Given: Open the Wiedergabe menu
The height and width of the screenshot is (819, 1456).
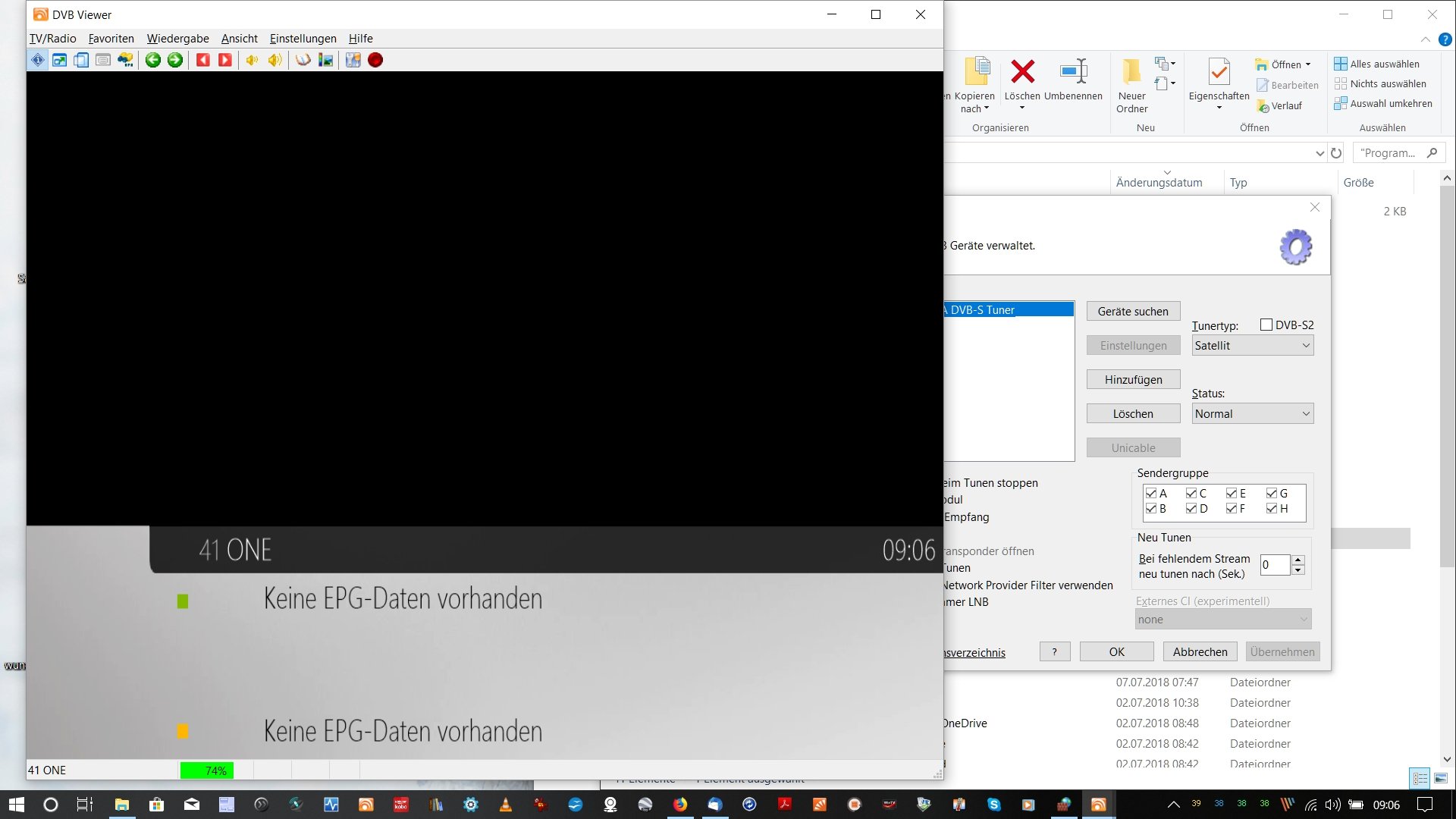Looking at the screenshot, I should click(177, 39).
